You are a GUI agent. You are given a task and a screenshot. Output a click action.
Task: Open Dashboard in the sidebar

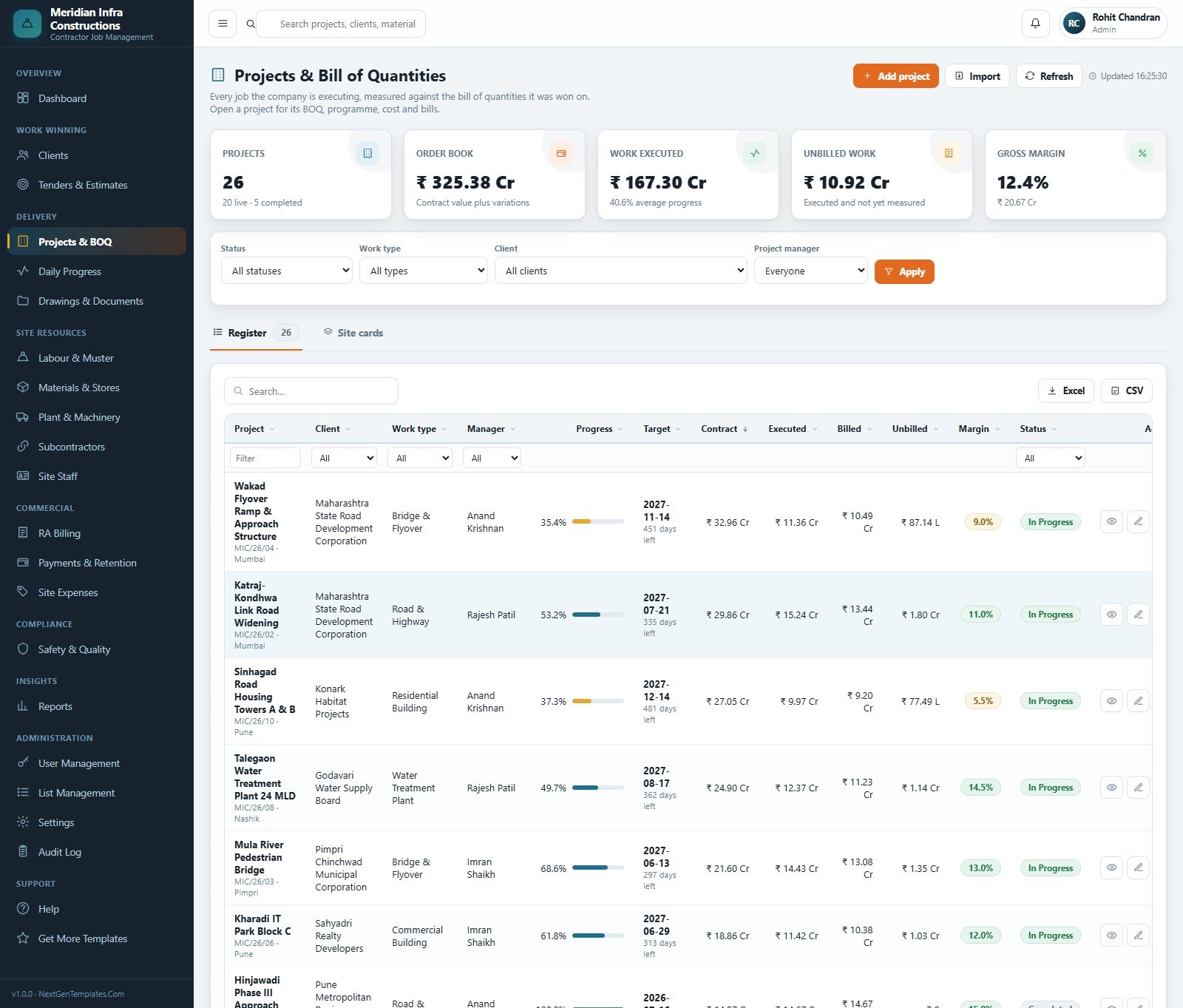pos(97,98)
